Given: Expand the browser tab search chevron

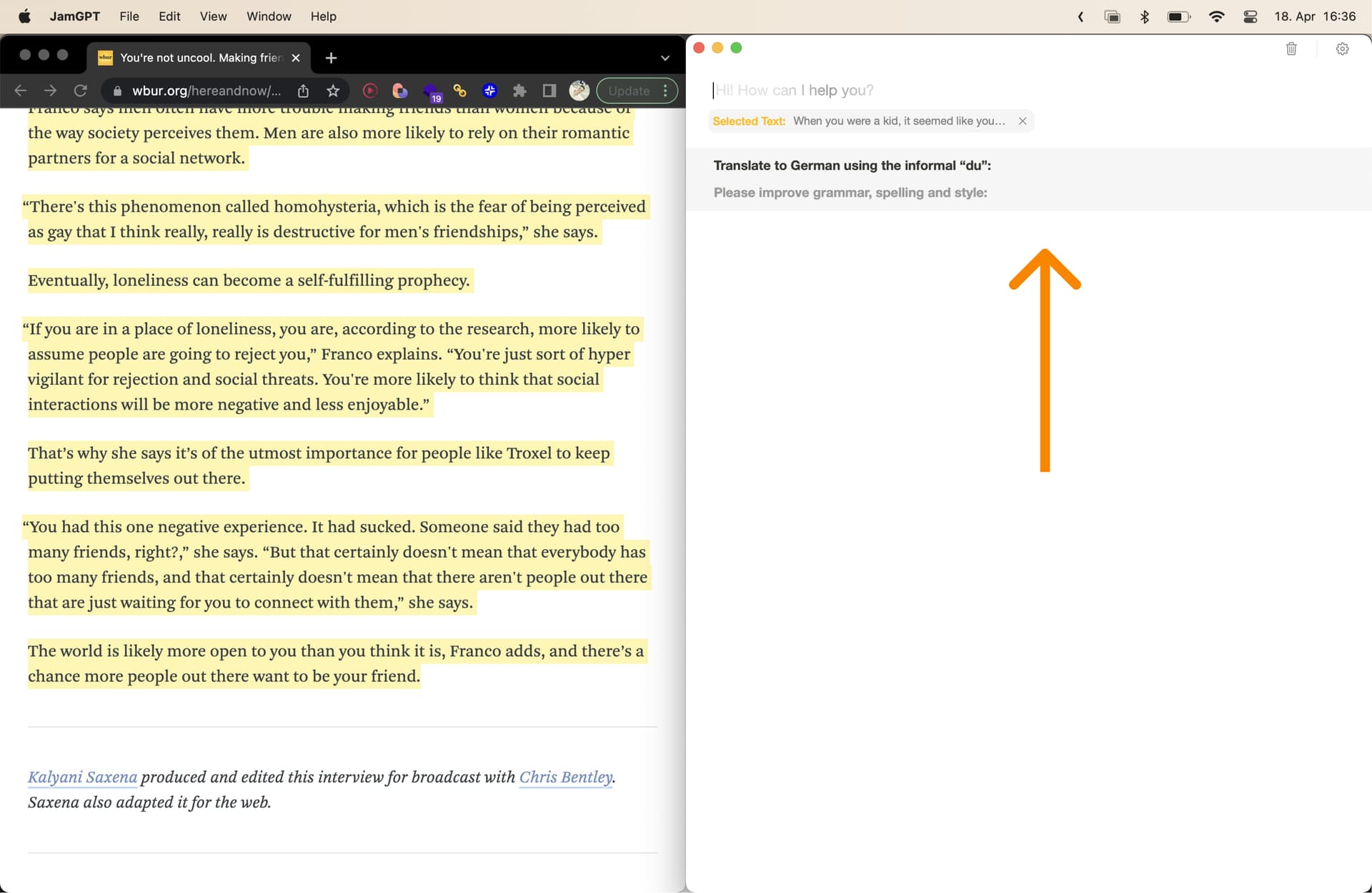Looking at the screenshot, I should pyautogui.click(x=665, y=58).
